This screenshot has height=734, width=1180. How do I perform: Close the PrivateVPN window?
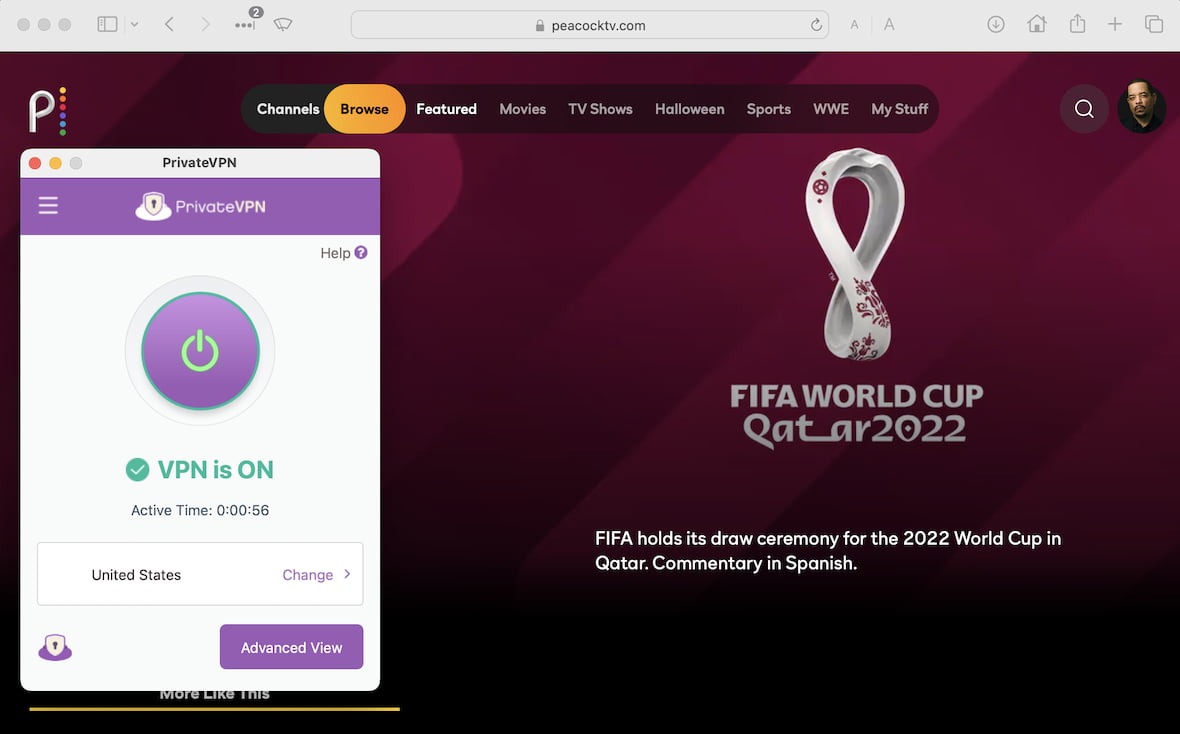click(35, 163)
